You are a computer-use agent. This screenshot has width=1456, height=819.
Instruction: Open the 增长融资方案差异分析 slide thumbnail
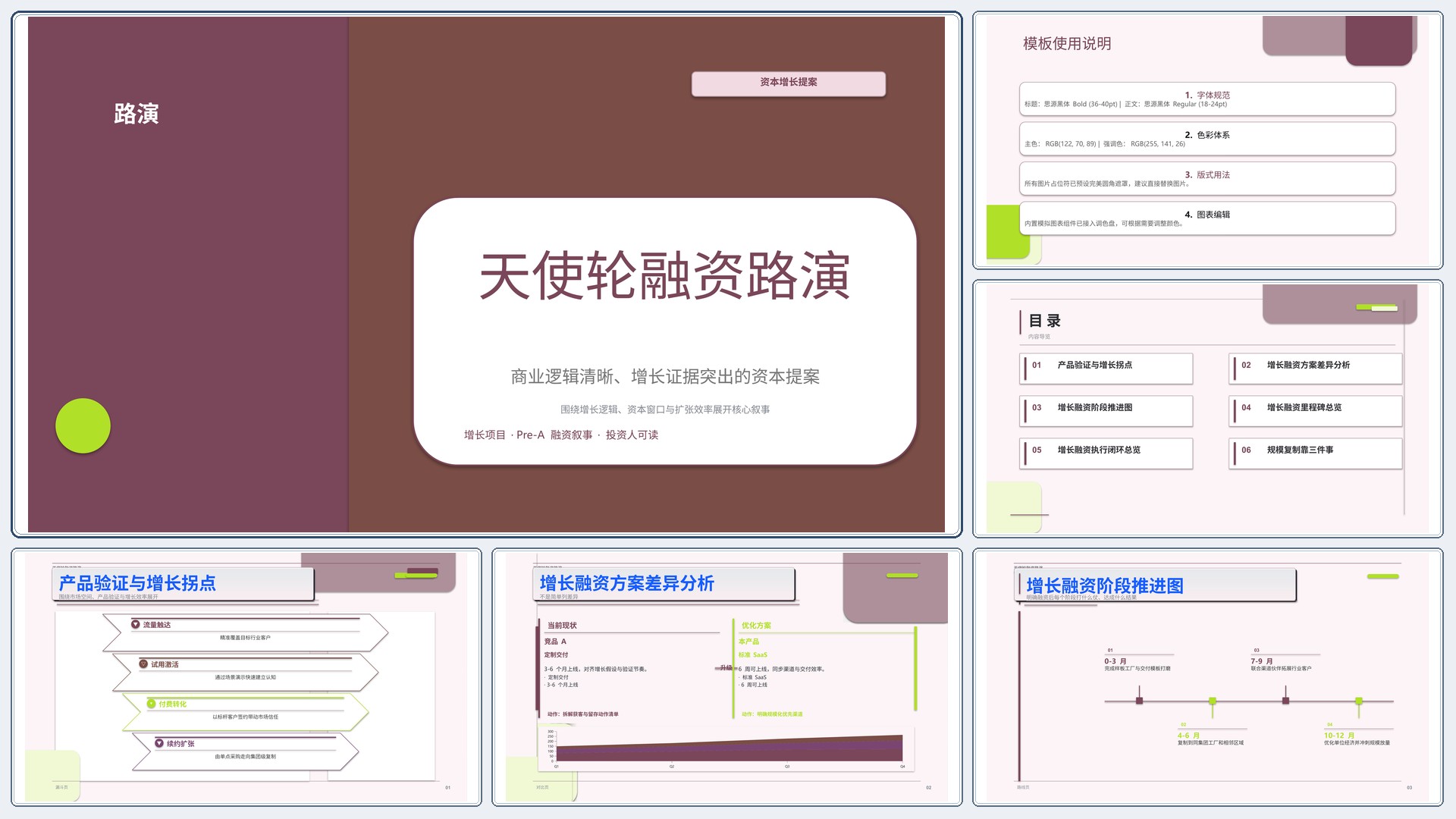pos(726,677)
